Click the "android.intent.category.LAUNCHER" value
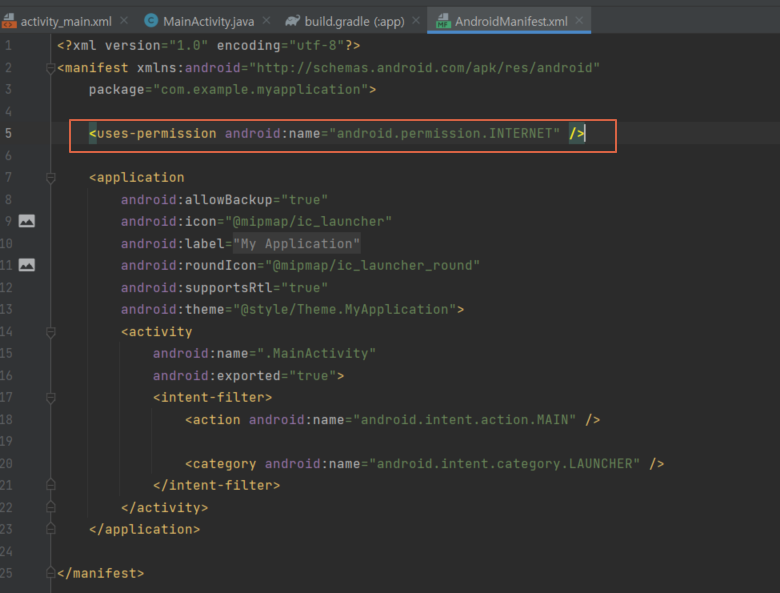Viewport: 780px width, 593px height. click(504, 464)
